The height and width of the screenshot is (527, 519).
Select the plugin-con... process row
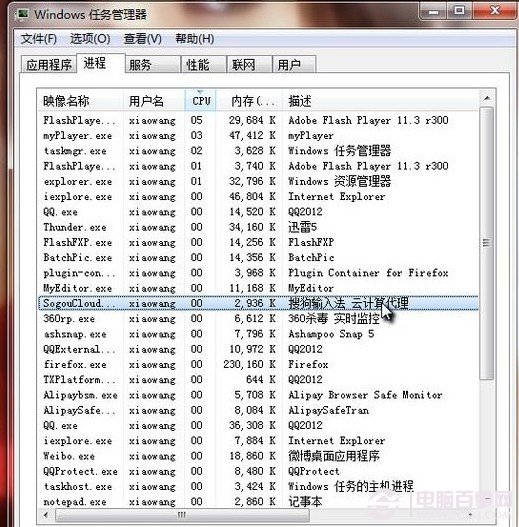tap(258, 273)
